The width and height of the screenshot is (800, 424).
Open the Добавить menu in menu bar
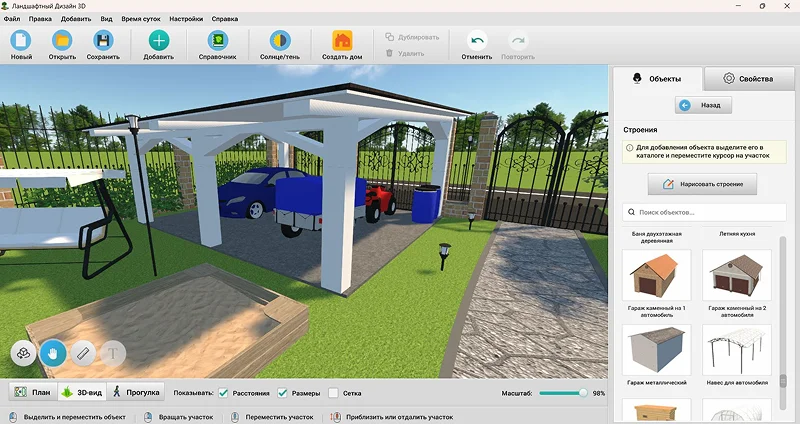pos(76,19)
